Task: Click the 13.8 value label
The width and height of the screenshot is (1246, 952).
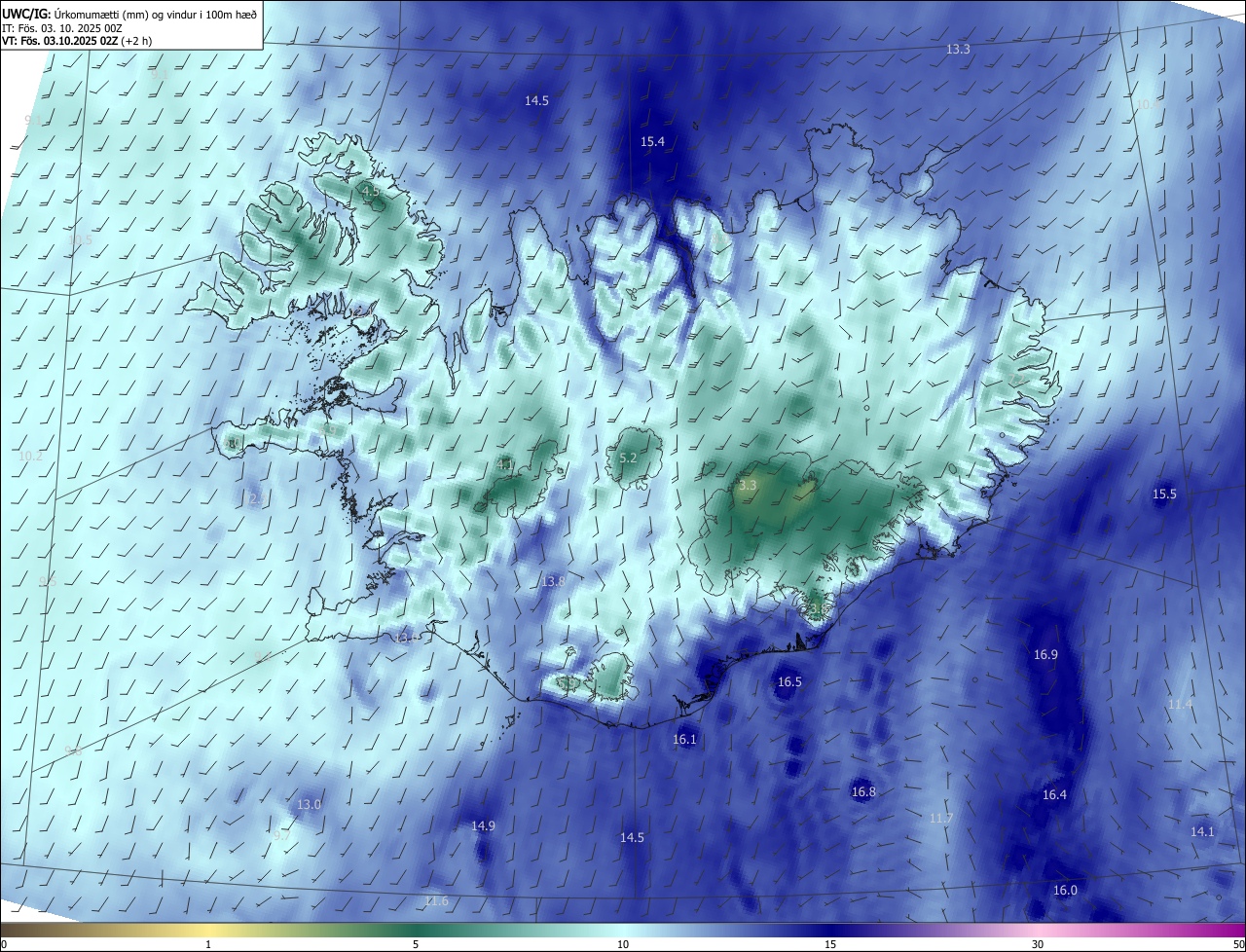Action: [553, 581]
